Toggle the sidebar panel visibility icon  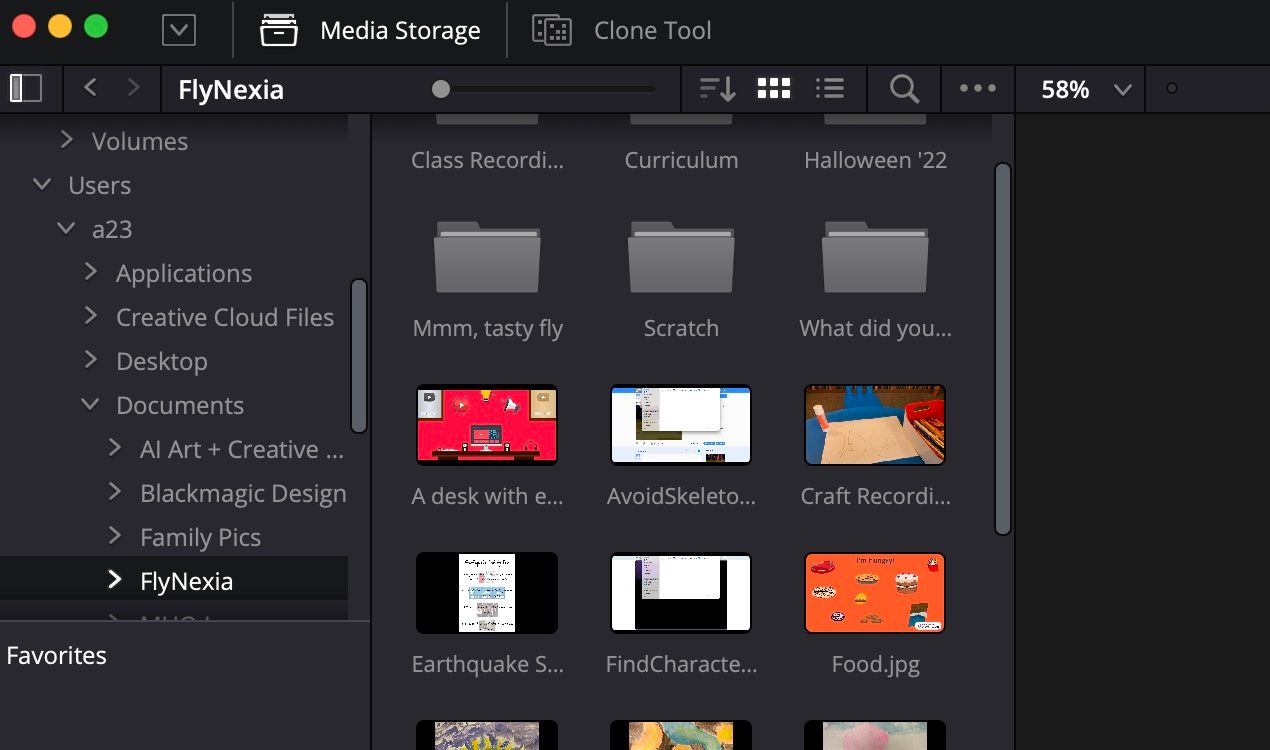26,89
